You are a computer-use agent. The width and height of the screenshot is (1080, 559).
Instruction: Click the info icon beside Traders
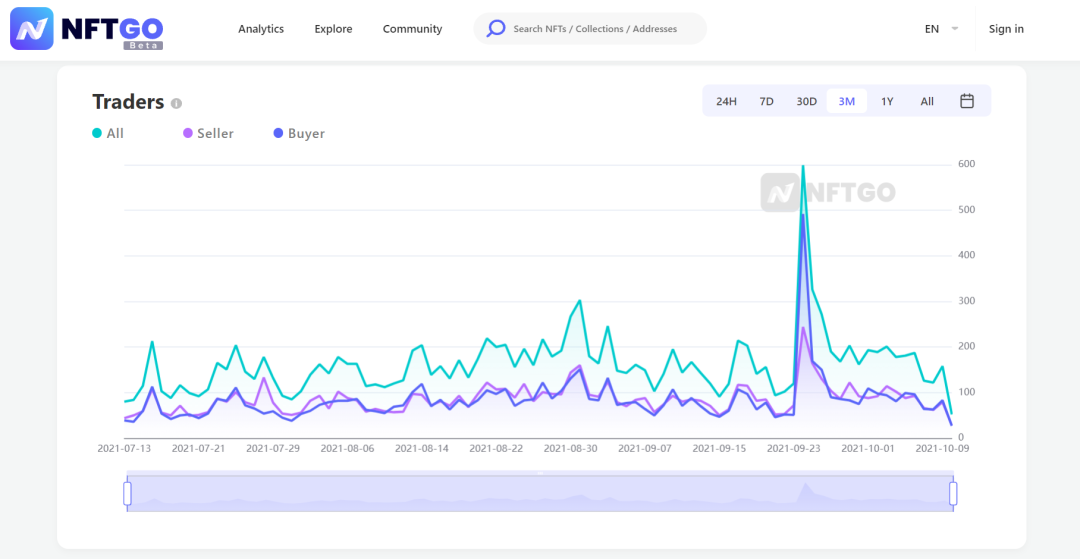(x=176, y=103)
